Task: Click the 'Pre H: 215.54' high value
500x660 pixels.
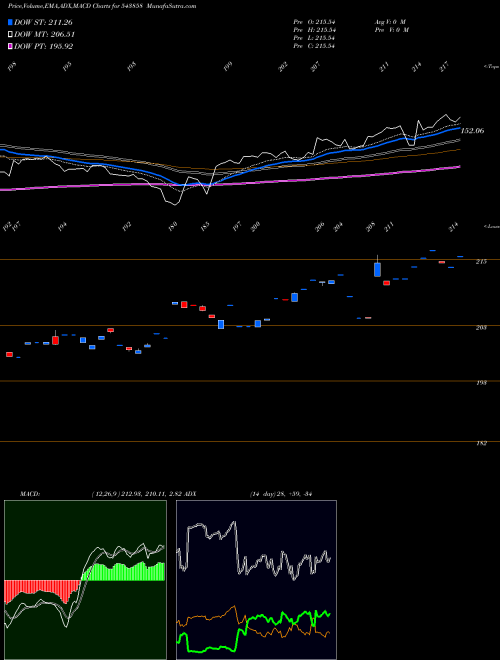Action: pyautogui.click(x=314, y=30)
